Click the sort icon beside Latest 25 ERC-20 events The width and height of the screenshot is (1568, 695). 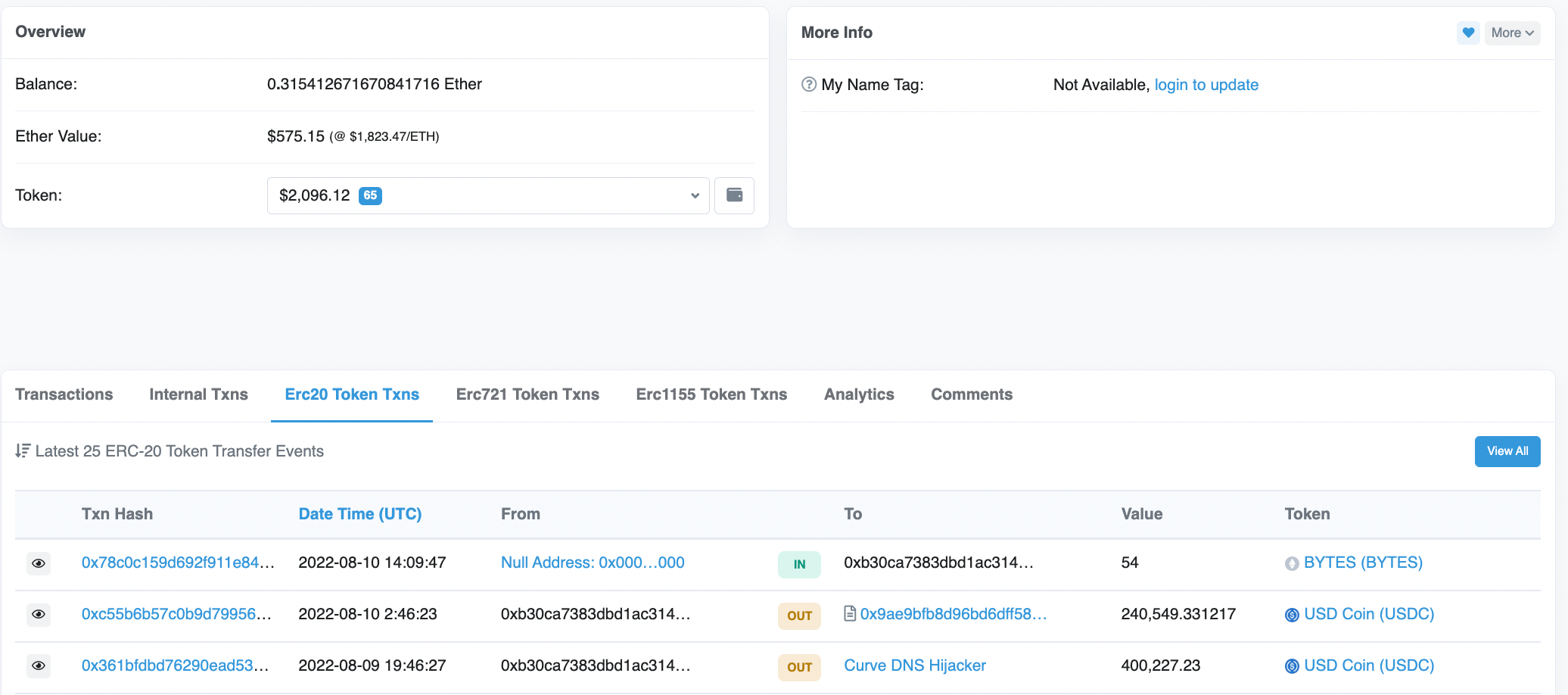click(23, 451)
